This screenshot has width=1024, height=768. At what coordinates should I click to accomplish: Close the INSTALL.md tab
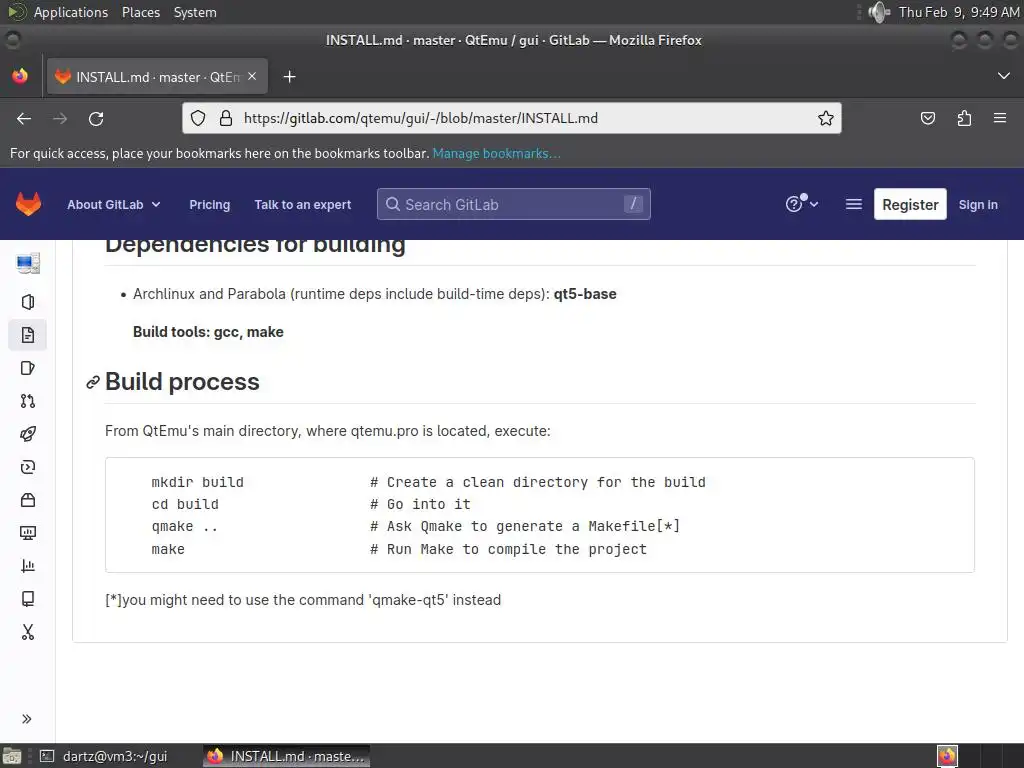tap(252, 76)
